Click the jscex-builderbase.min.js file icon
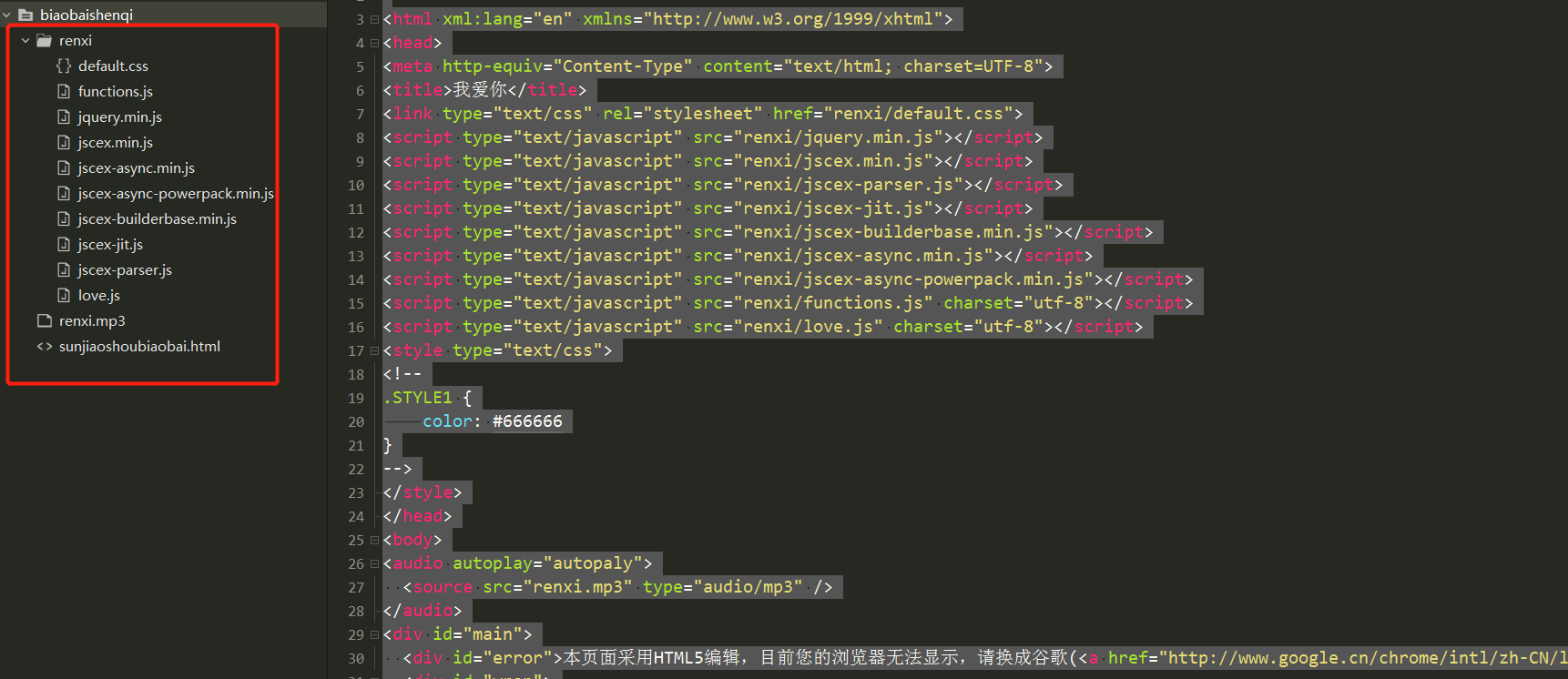Viewport: 1568px width, 679px height. coord(64,218)
